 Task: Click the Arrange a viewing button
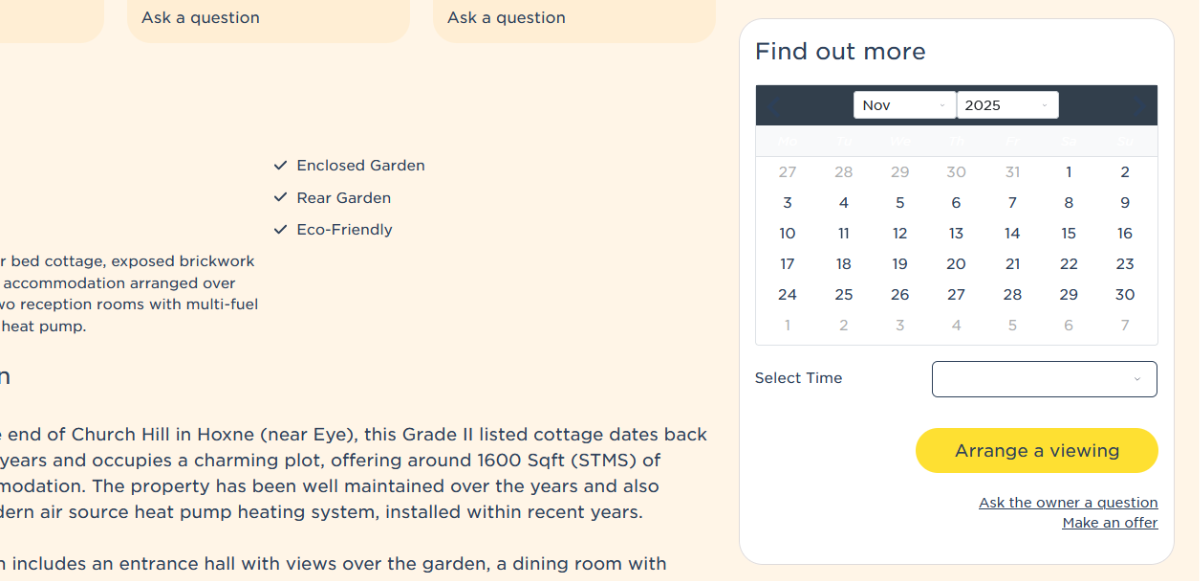tap(1036, 451)
